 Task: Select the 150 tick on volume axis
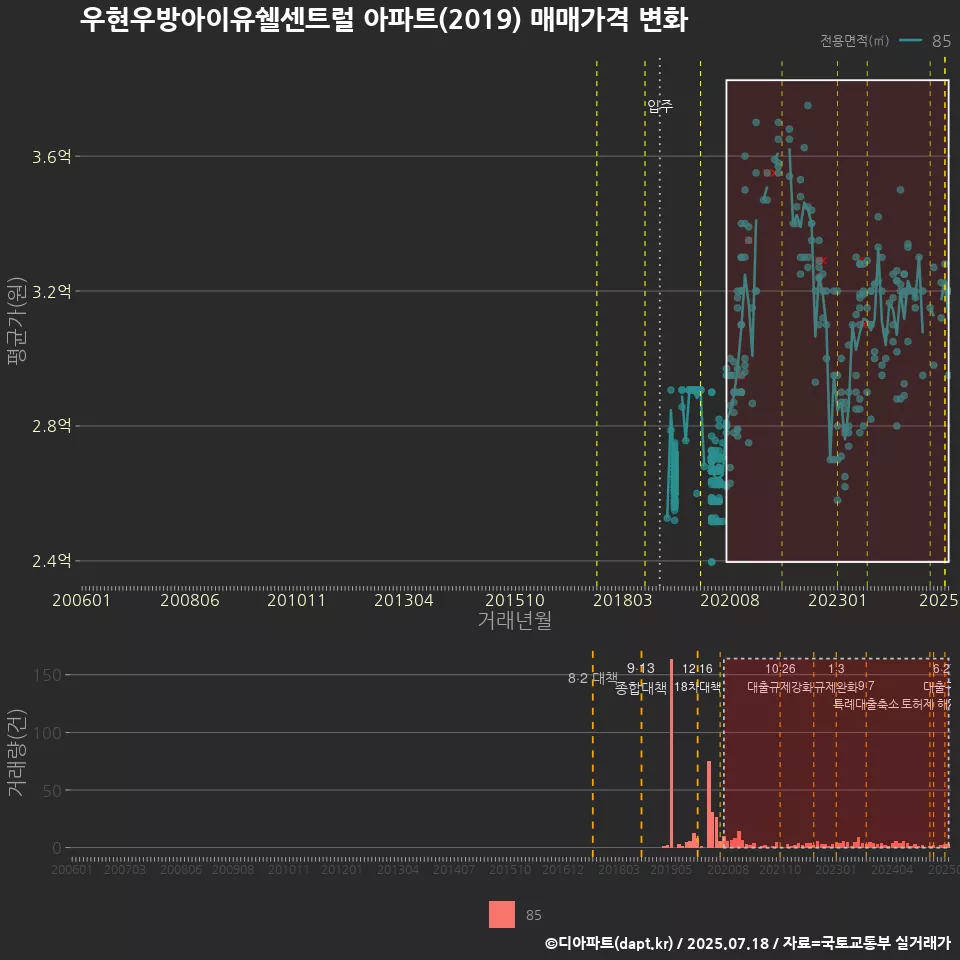(x=47, y=675)
